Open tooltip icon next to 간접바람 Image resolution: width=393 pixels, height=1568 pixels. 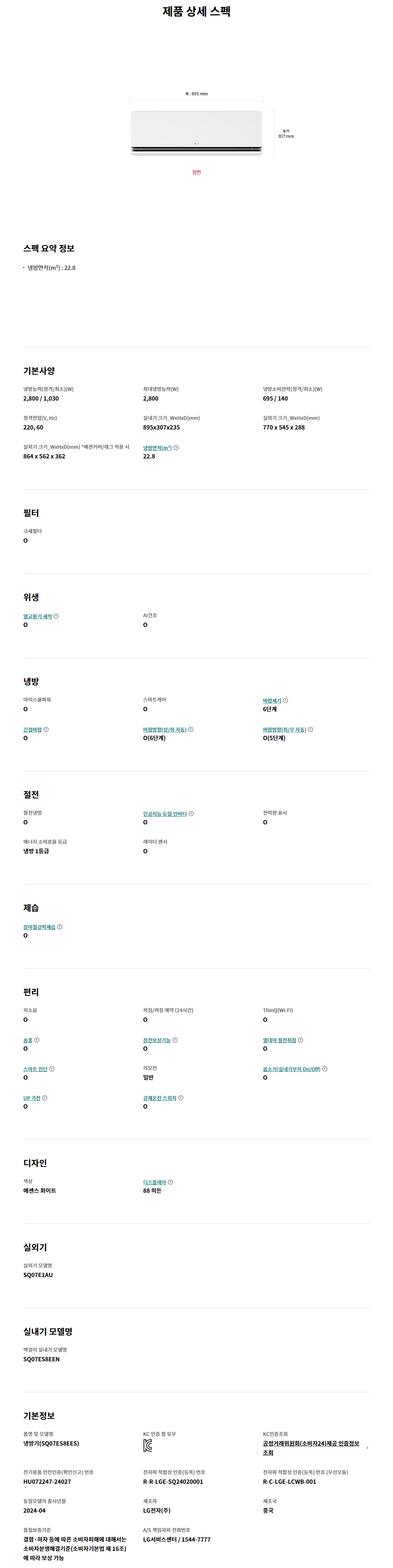(46, 729)
